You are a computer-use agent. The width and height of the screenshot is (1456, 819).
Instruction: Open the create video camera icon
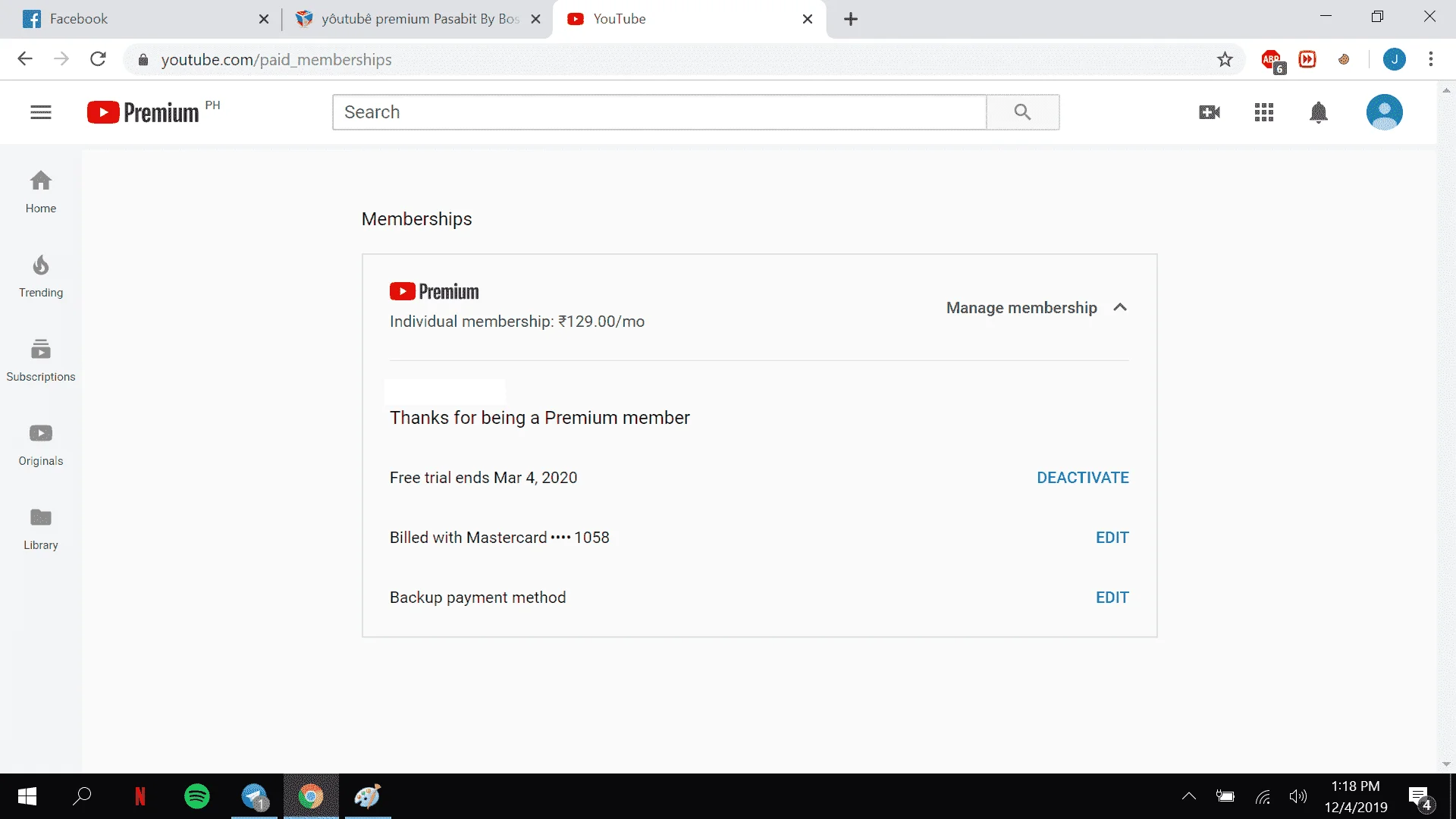point(1210,112)
